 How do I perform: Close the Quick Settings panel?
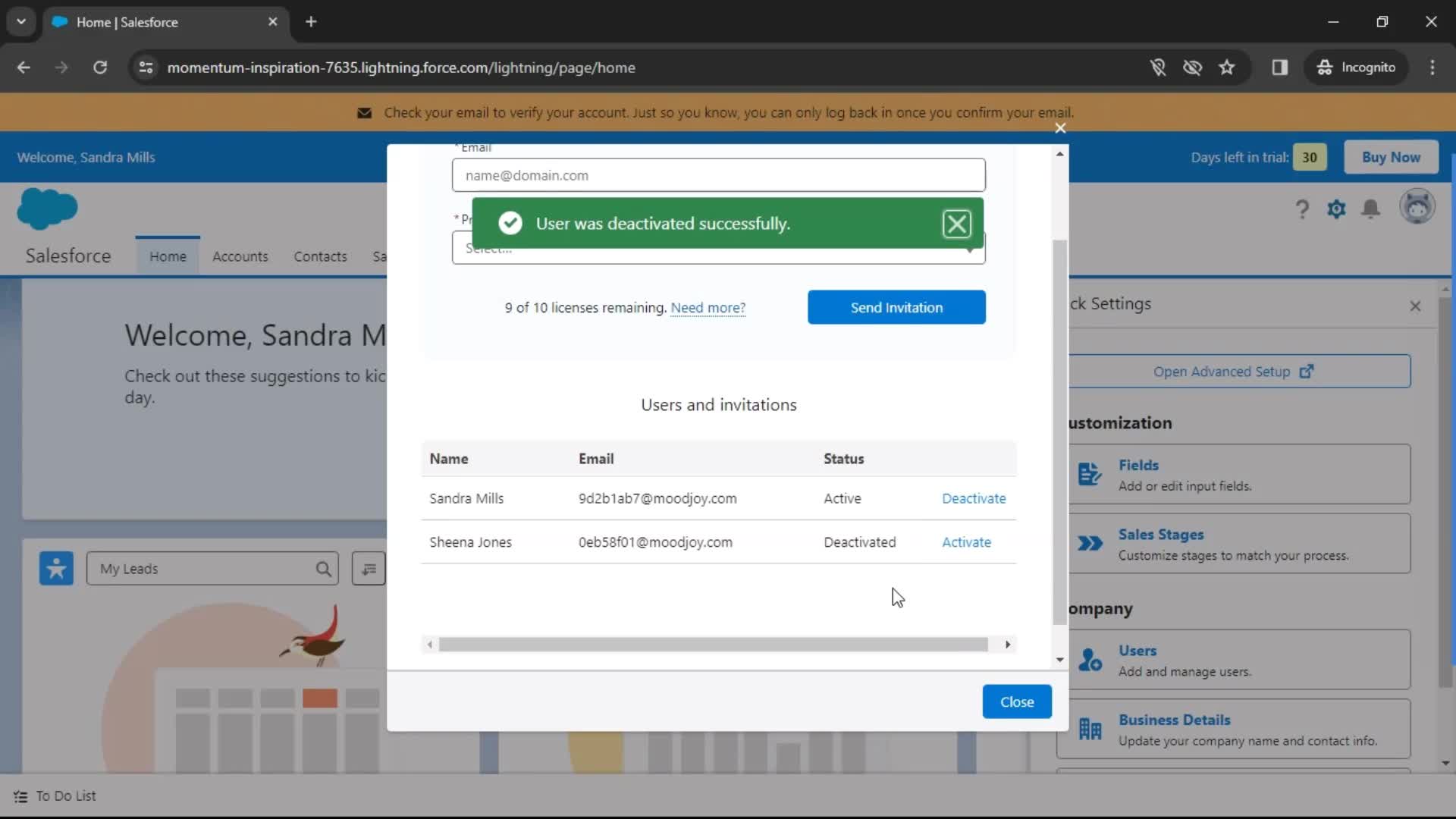coord(1415,306)
